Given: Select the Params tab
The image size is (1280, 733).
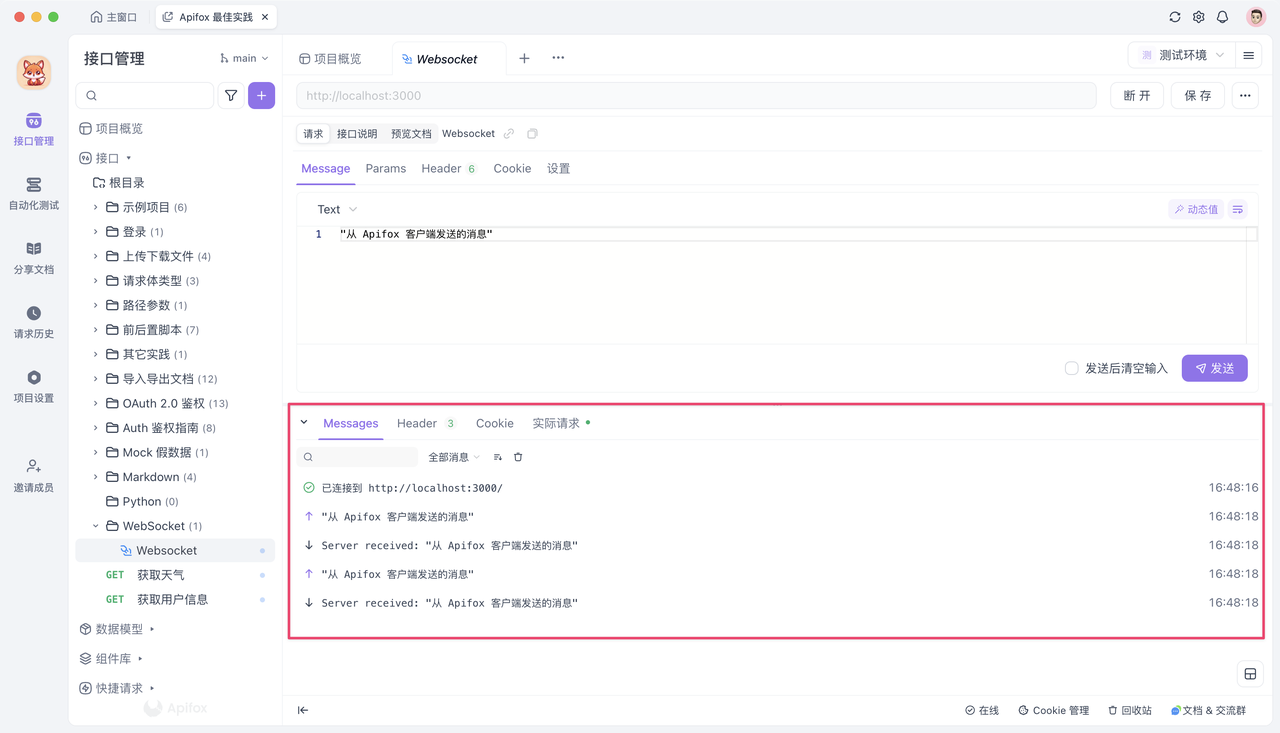Looking at the screenshot, I should coord(386,168).
